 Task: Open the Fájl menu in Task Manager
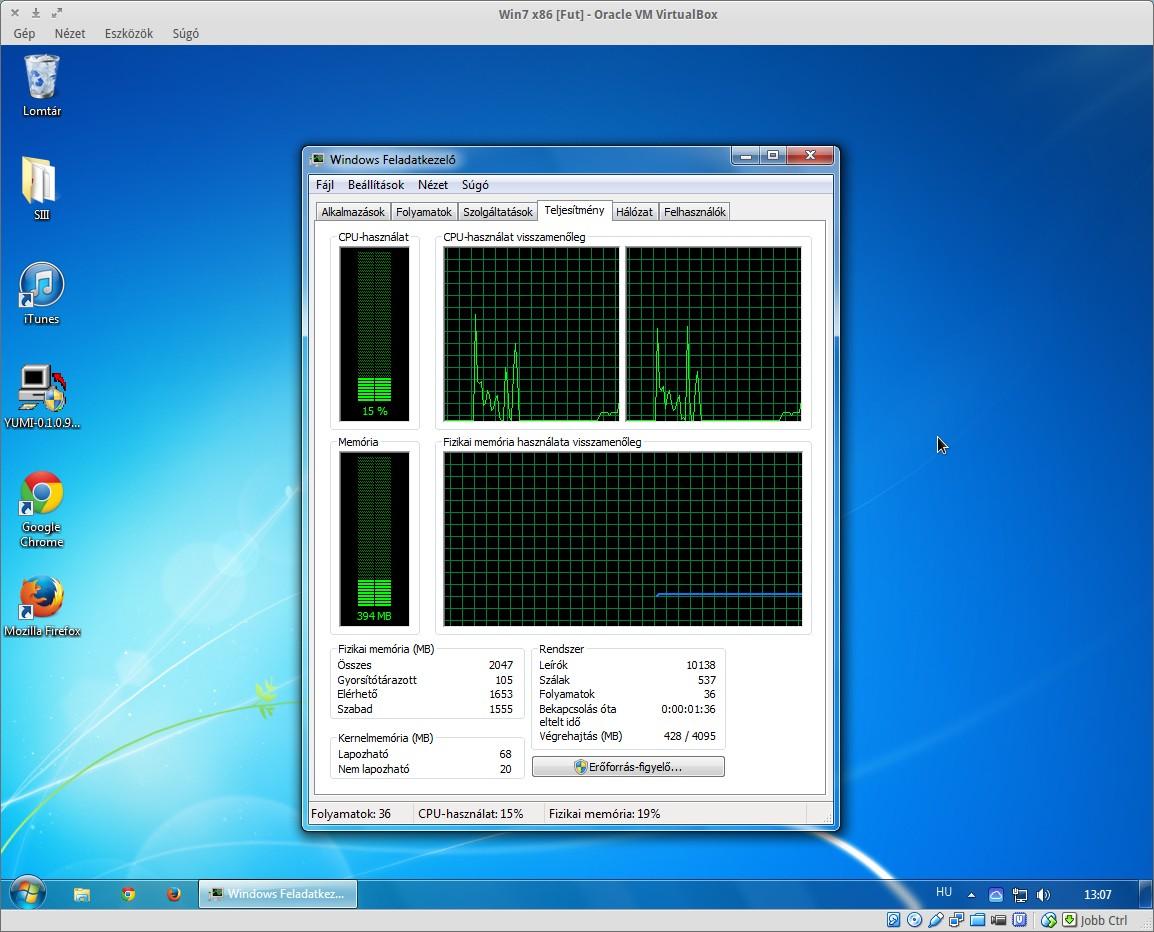325,185
